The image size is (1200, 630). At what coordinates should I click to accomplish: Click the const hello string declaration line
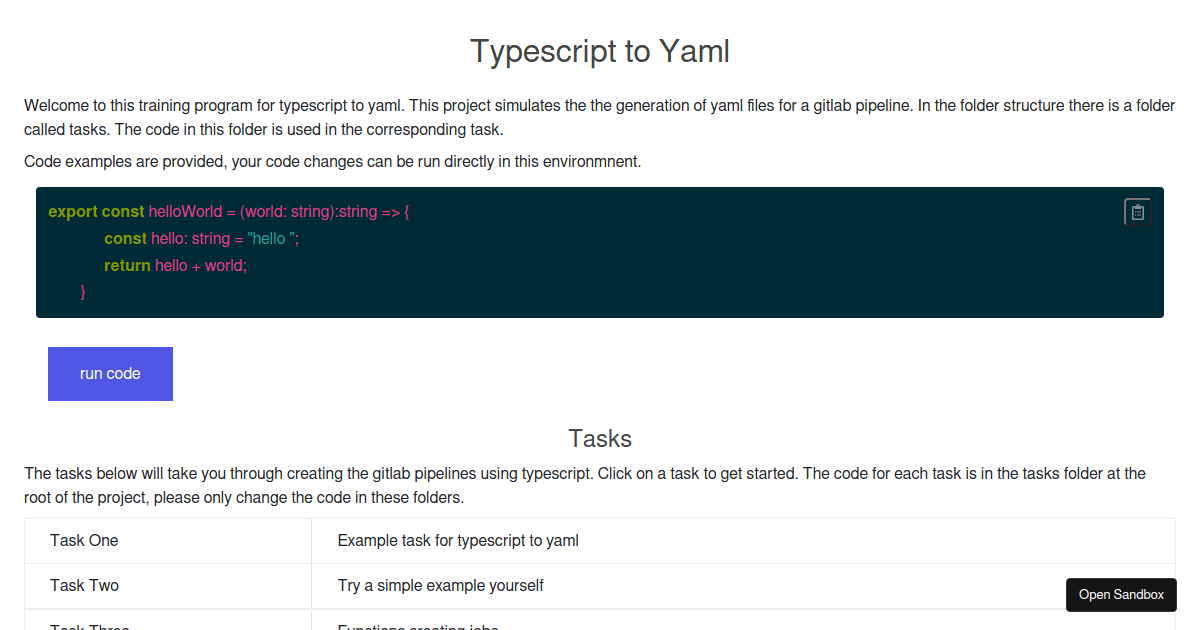click(x=200, y=238)
